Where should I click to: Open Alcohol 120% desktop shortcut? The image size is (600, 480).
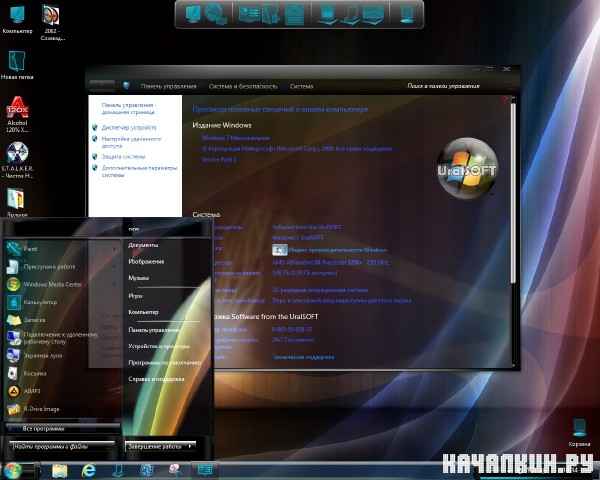[17, 114]
